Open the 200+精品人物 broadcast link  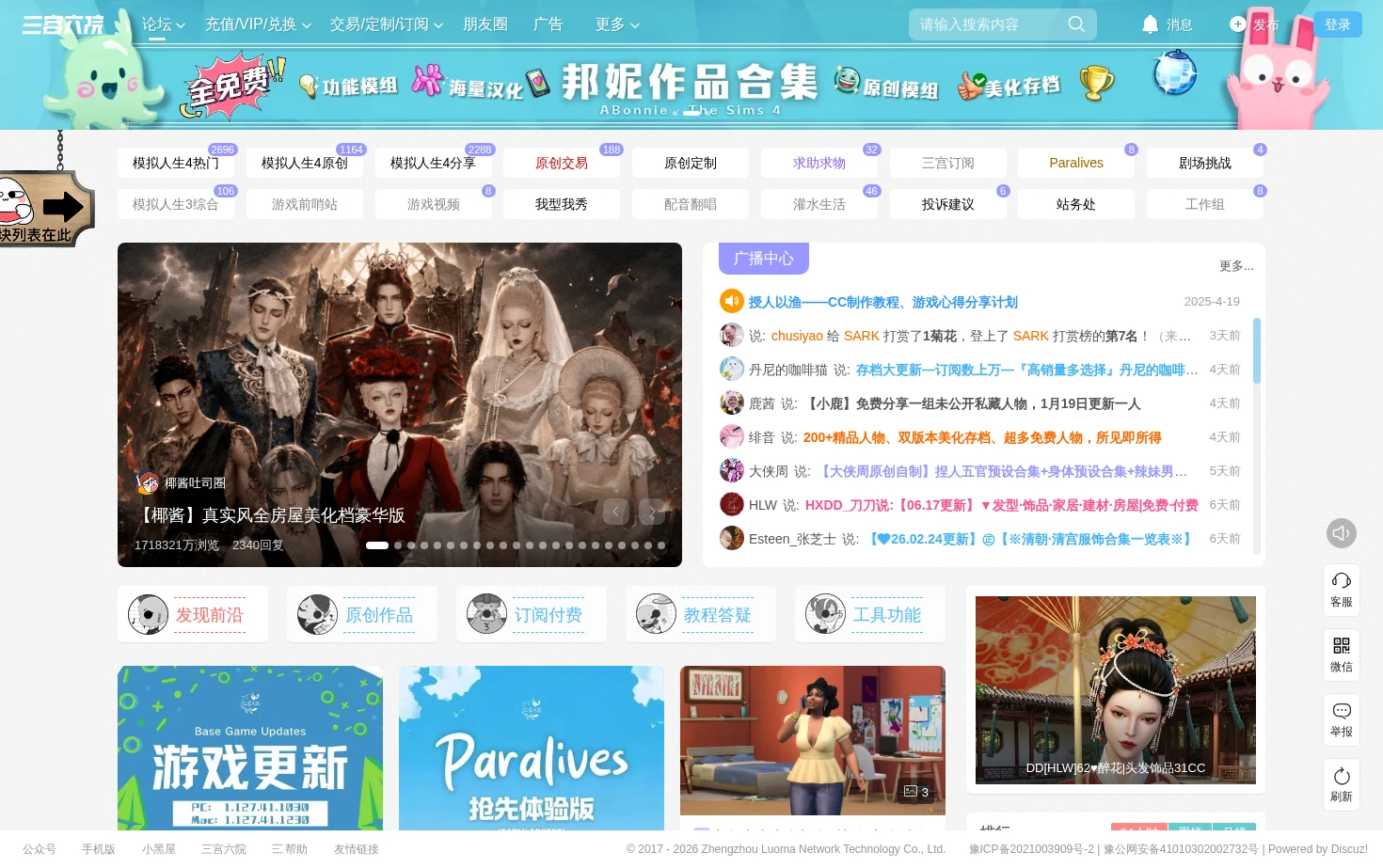pos(982,437)
